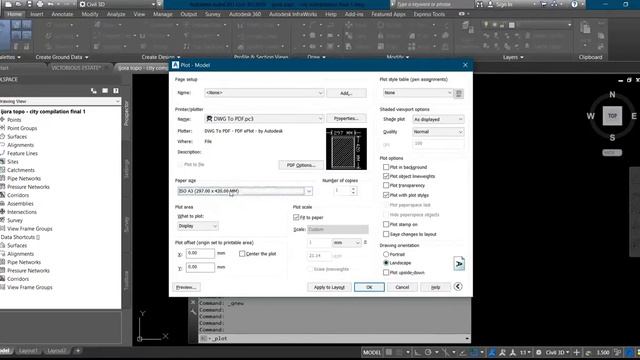Click the command line customize wrench icon
This screenshot has width=640, height=360.
tap(193, 312)
